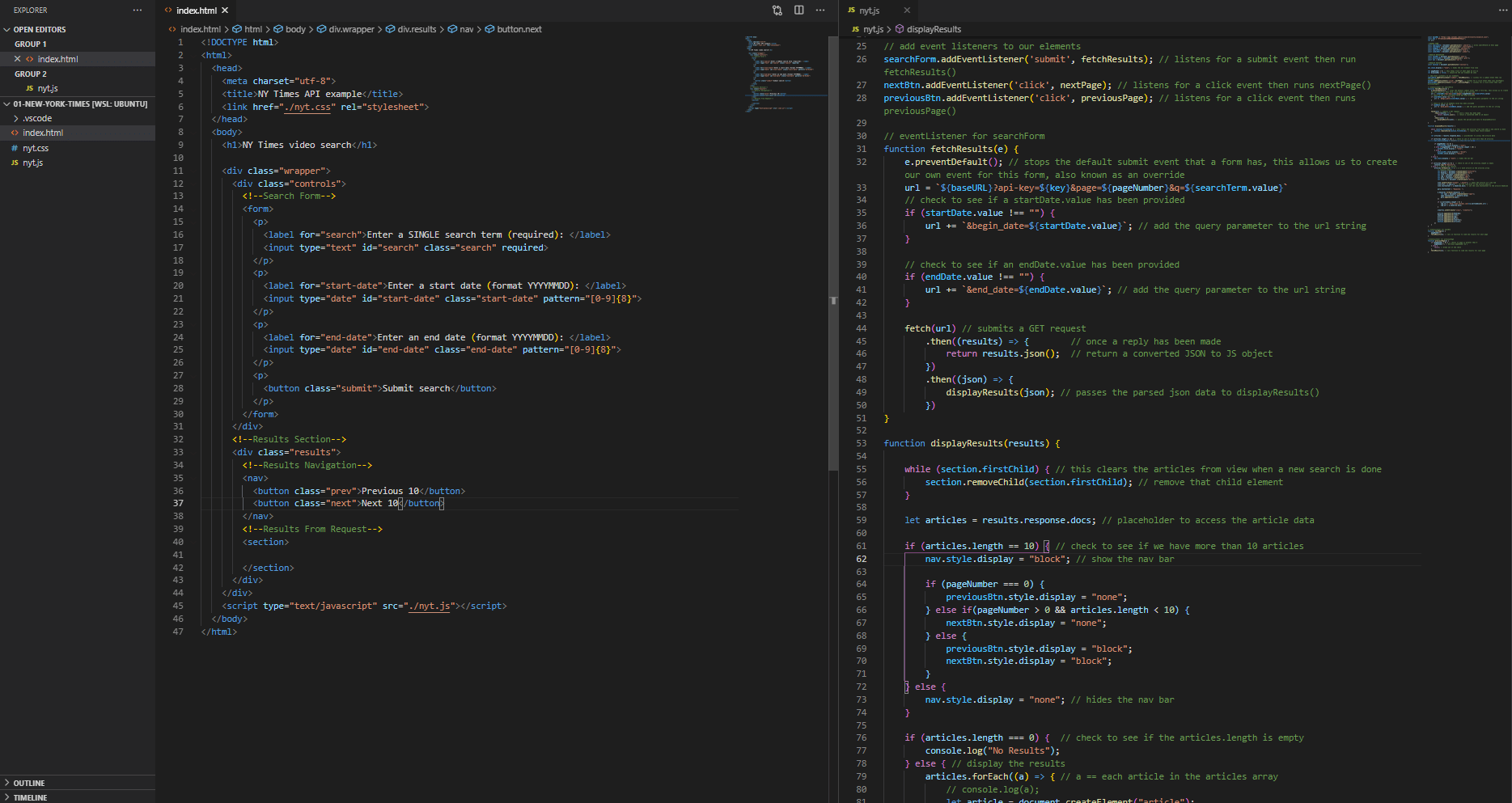The height and width of the screenshot is (803, 1512).
Task: Select GROUP 1 header in Open Editors
Action: pos(31,44)
